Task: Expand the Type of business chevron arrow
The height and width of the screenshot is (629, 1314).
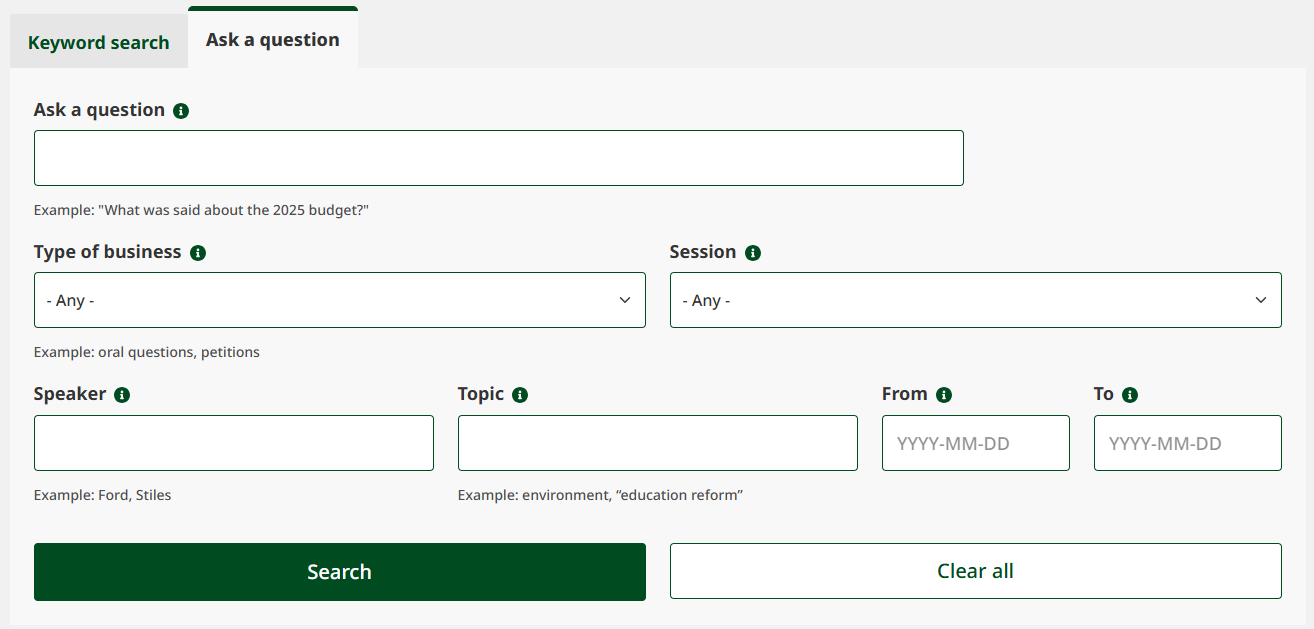Action: (625, 300)
